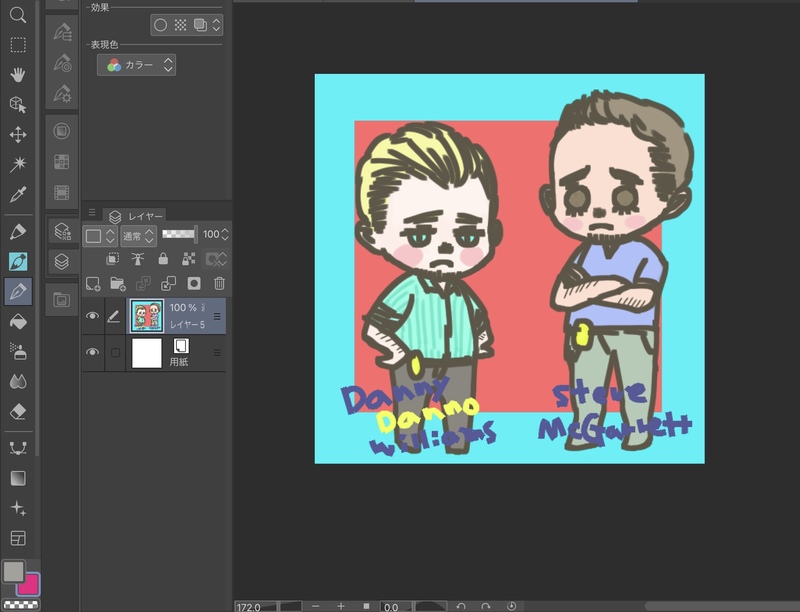This screenshot has height=612, width=800.
Task: Select the Eyedropper tool
Action: point(18,194)
